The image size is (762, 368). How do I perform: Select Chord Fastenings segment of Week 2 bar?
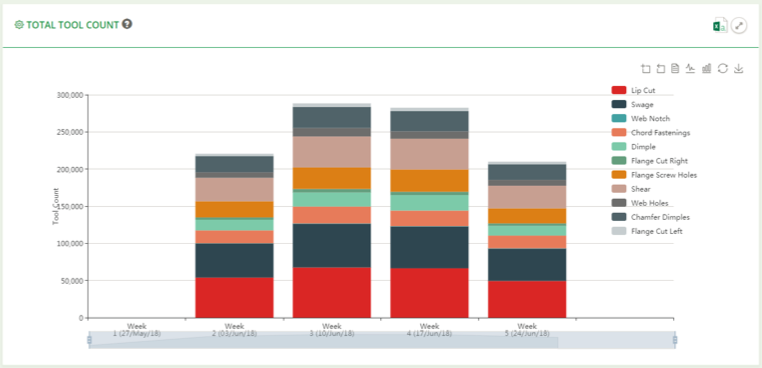pos(234,237)
